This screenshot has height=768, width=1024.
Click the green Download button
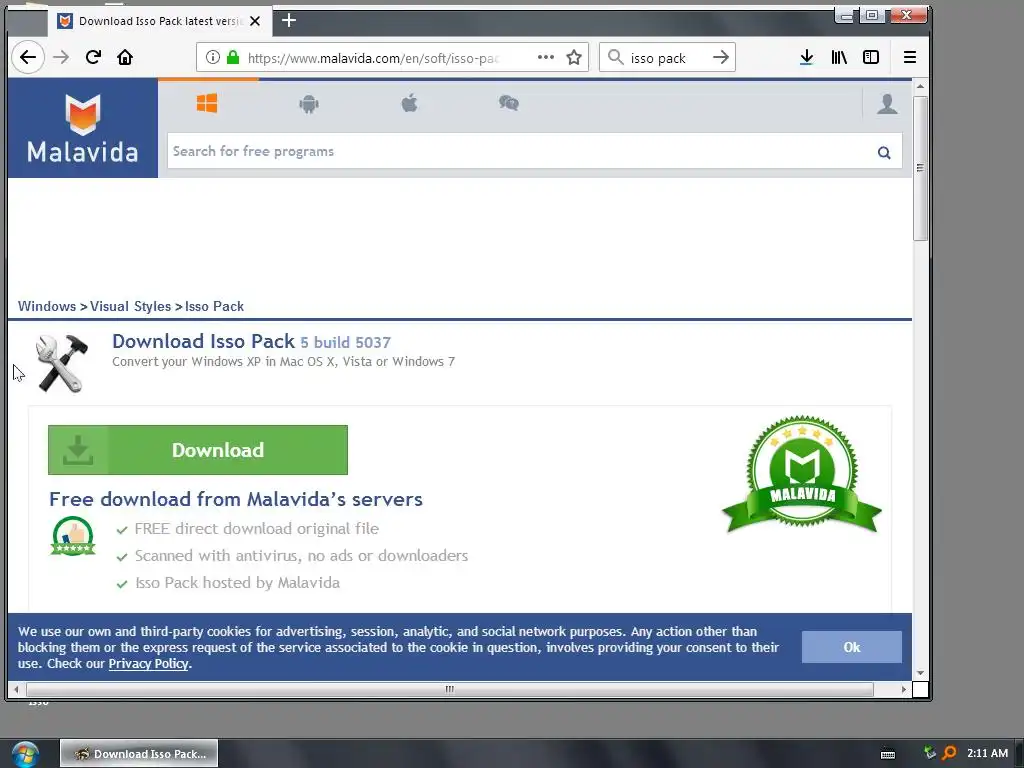198,450
